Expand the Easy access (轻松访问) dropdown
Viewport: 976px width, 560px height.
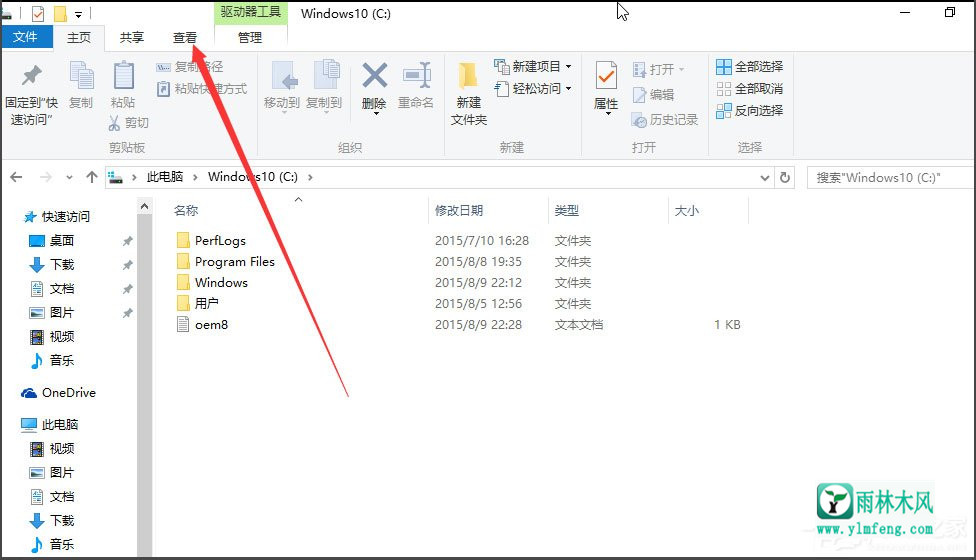tap(568, 89)
